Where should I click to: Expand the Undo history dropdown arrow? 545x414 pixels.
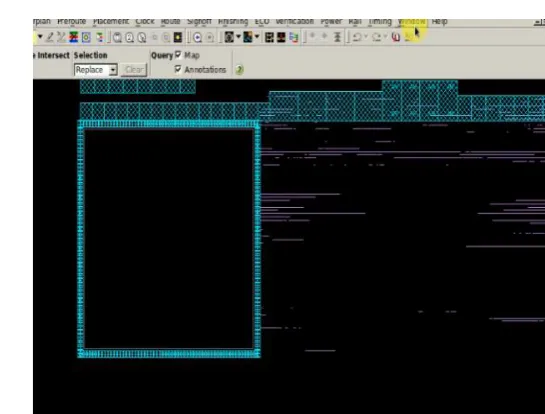pos(366,37)
